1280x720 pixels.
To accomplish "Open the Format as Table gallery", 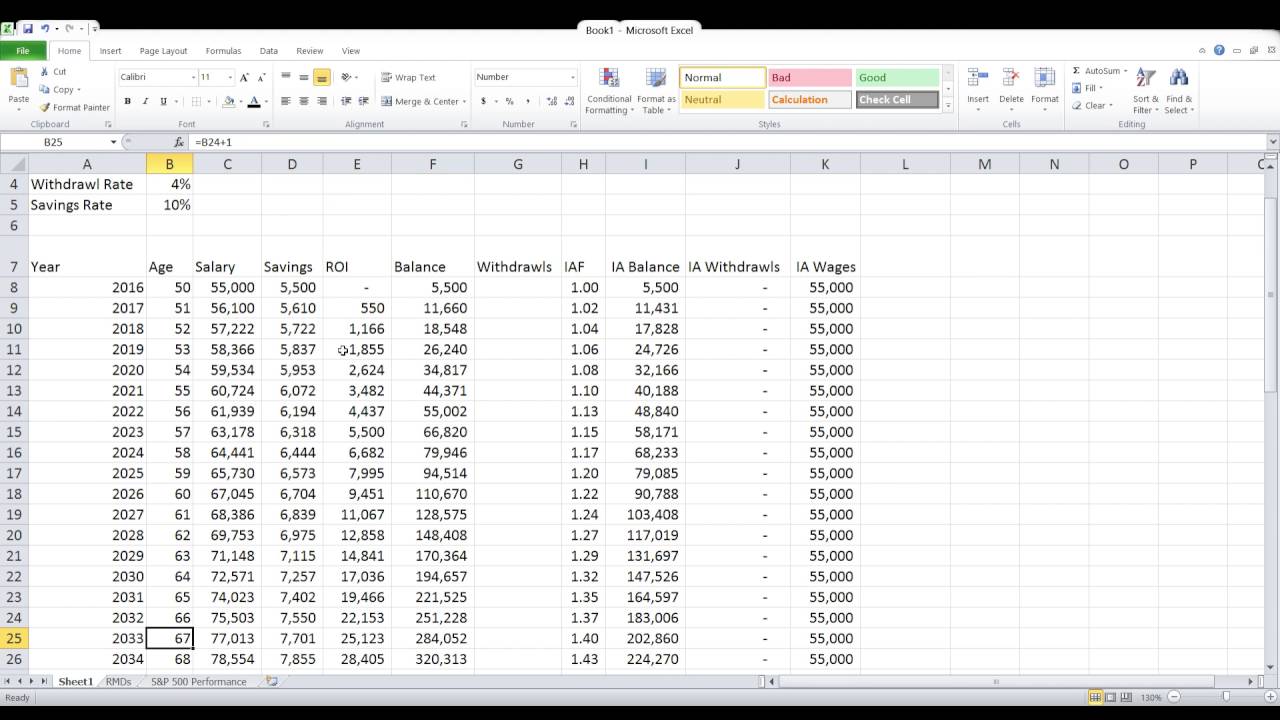I will click(x=656, y=91).
